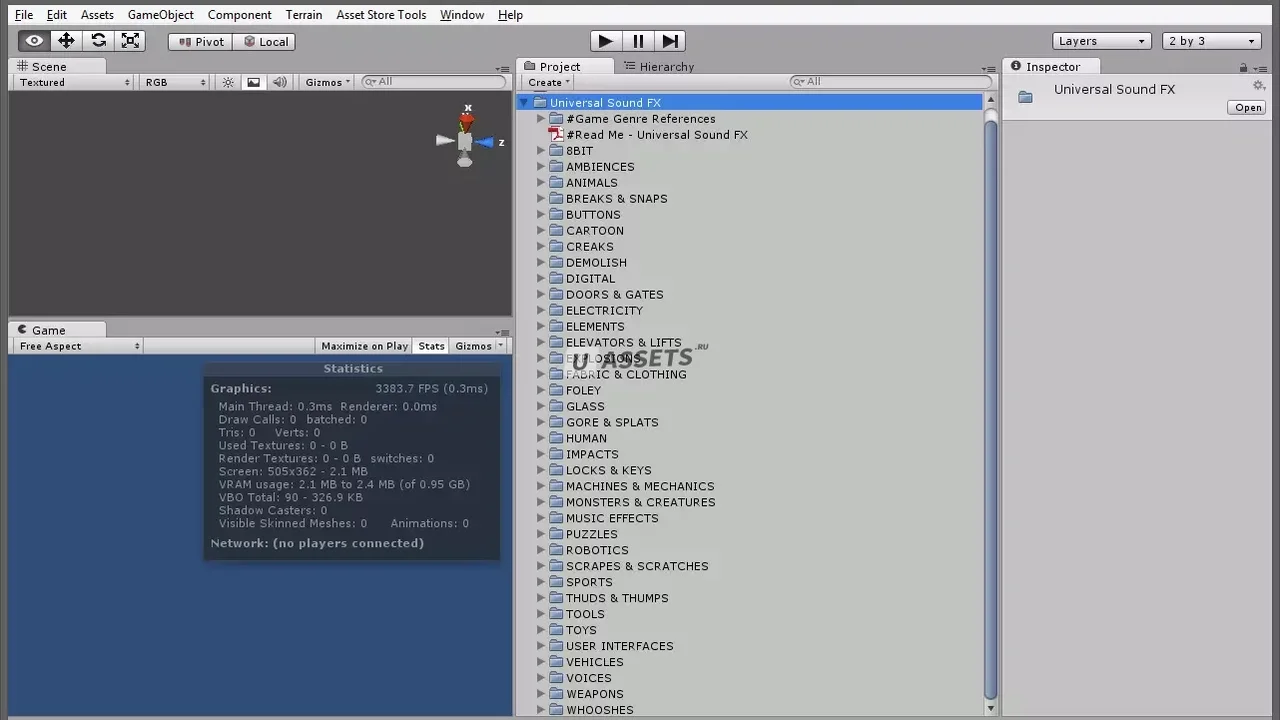Click the Scene view search field
Viewport: 1280px width, 720px height.
coord(433,82)
